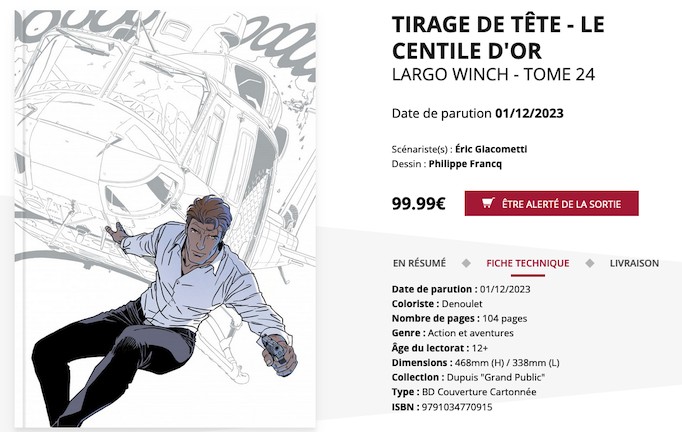Screen dimensions: 682x432
Task: Open scénariste Éric Giacometti link
Action: 491,149
